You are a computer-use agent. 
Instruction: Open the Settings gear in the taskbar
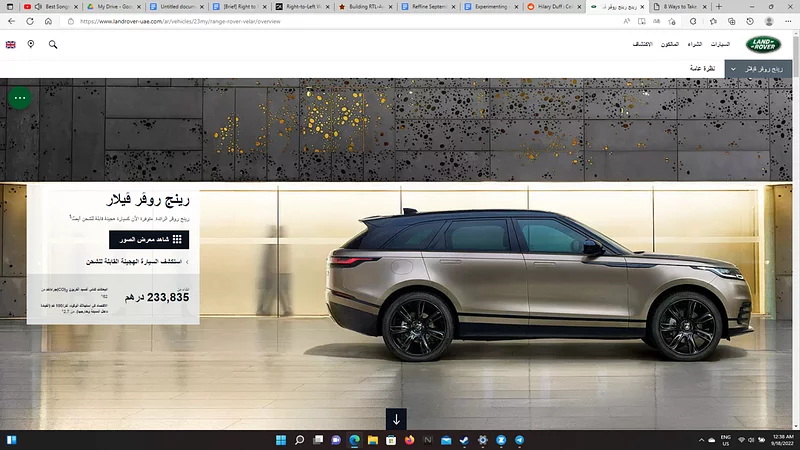coord(483,440)
